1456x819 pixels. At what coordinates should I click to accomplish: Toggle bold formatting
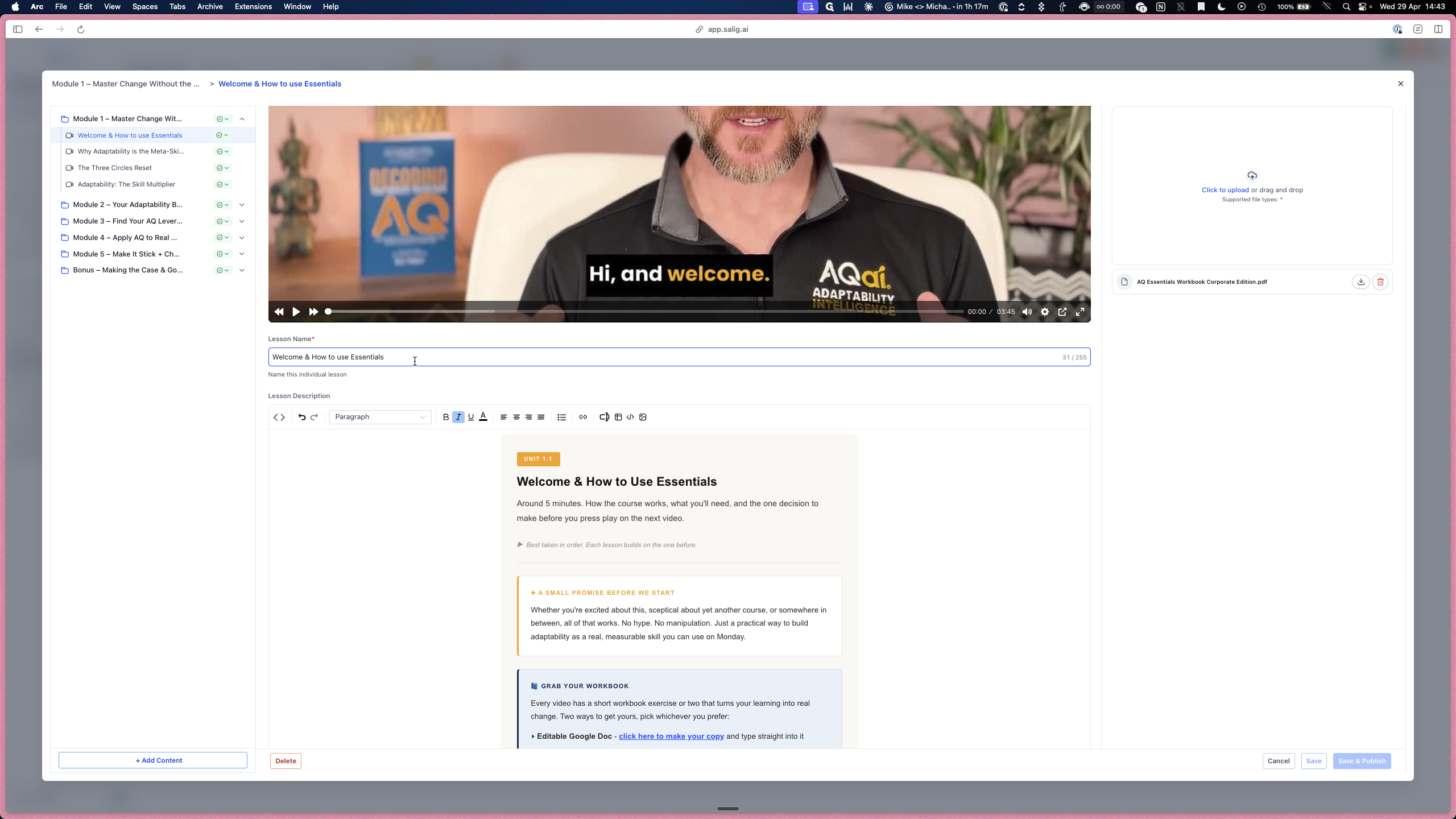click(446, 417)
